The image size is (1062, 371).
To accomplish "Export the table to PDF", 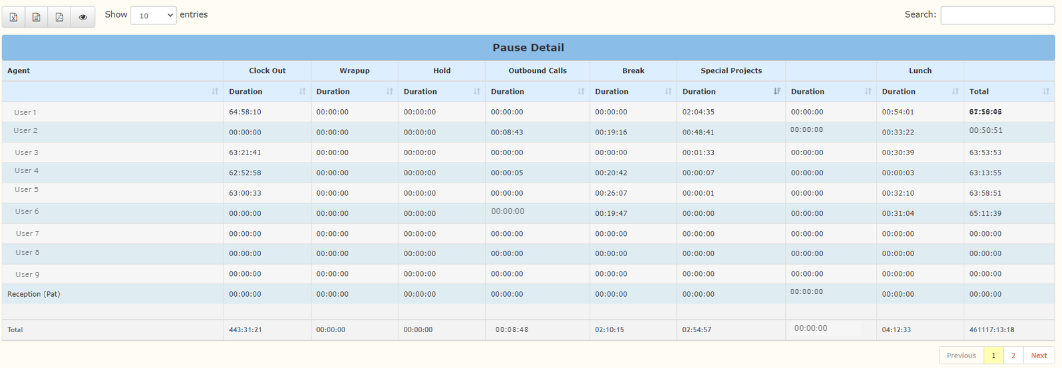I will point(60,17).
